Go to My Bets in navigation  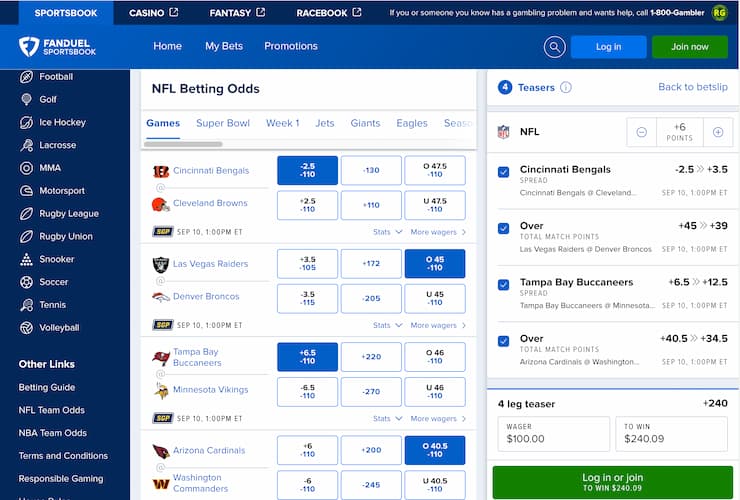pyautogui.click(x=224, y=46)
